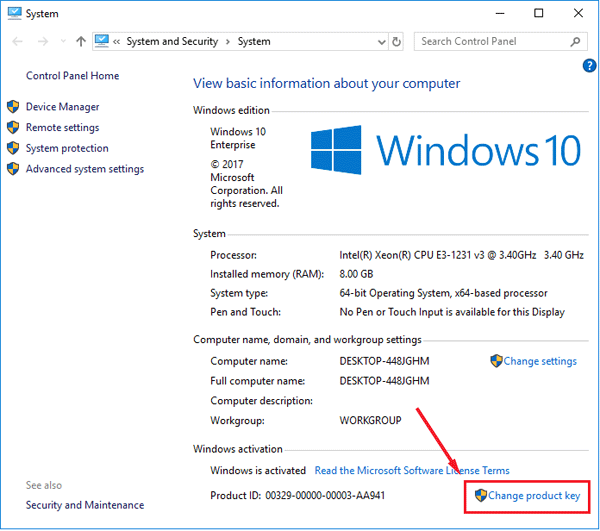Click the computer name DESKTOP-448JGHM value
This screenshot has height=531, width=600.
pyautogui.click(x=384, y=361)
